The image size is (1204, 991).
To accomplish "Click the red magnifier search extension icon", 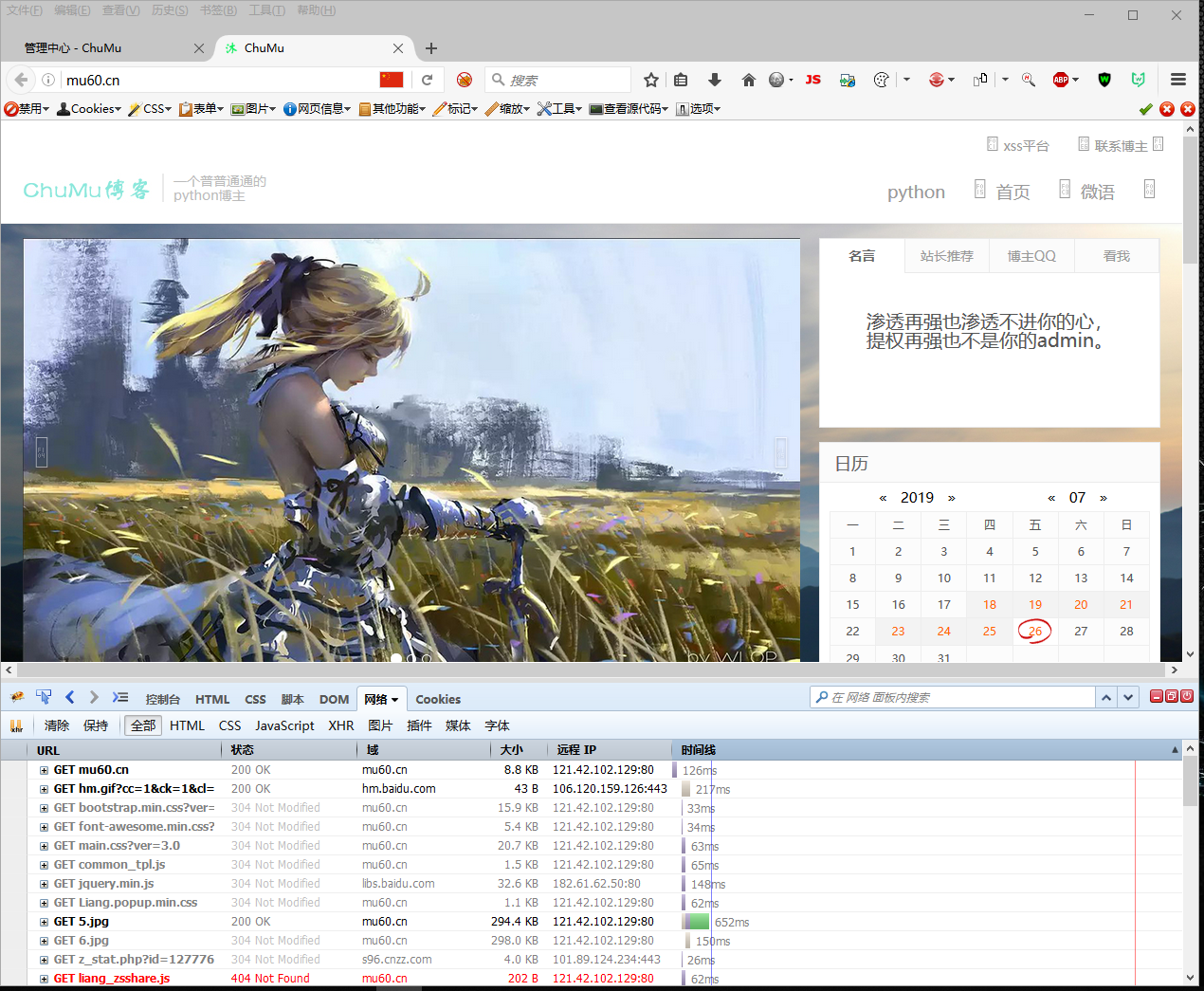I will (1029, 80).
